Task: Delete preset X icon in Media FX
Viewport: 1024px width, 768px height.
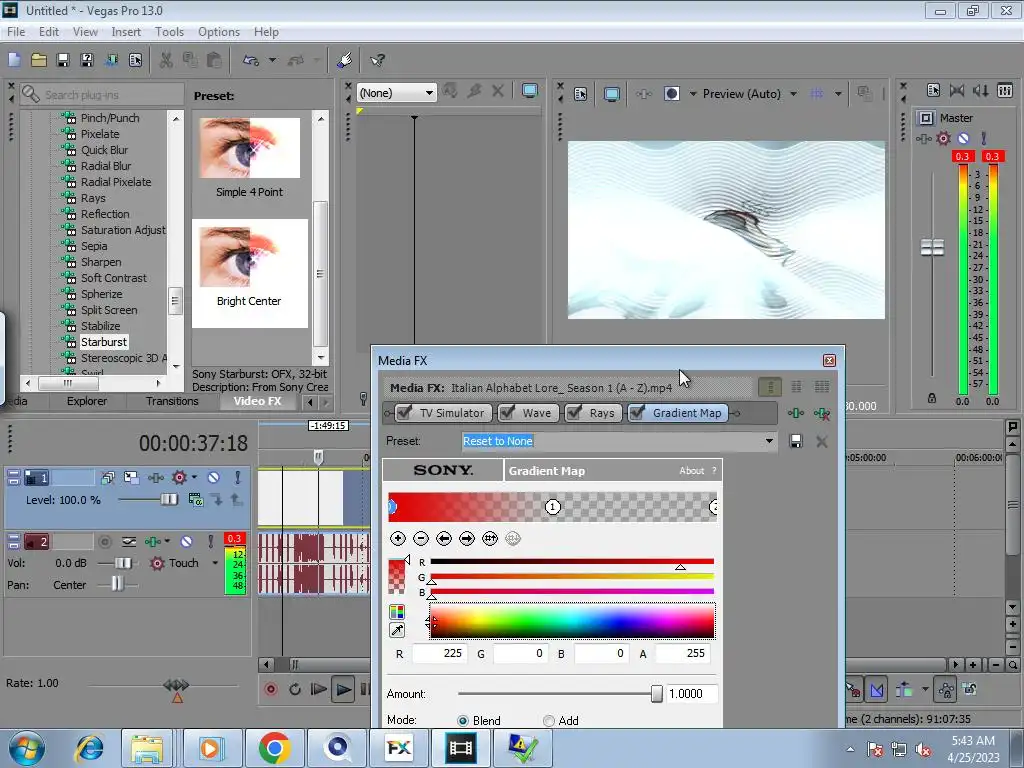Action: click(x=822, y=441)
